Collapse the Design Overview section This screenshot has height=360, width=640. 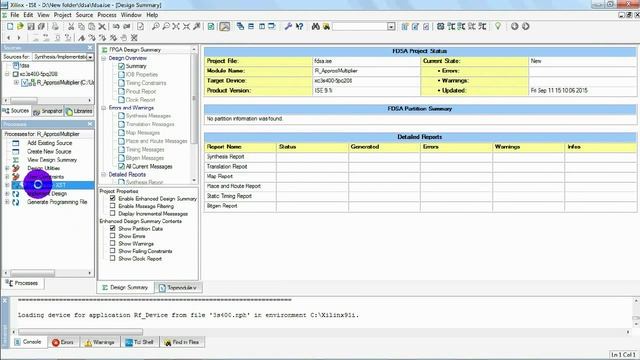[104, 58]
